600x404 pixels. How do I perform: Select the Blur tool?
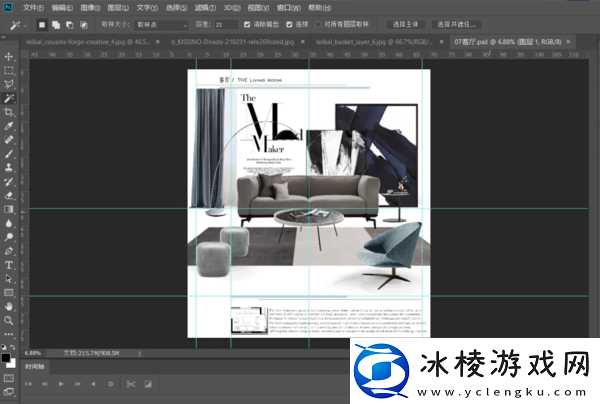[8, 223]
